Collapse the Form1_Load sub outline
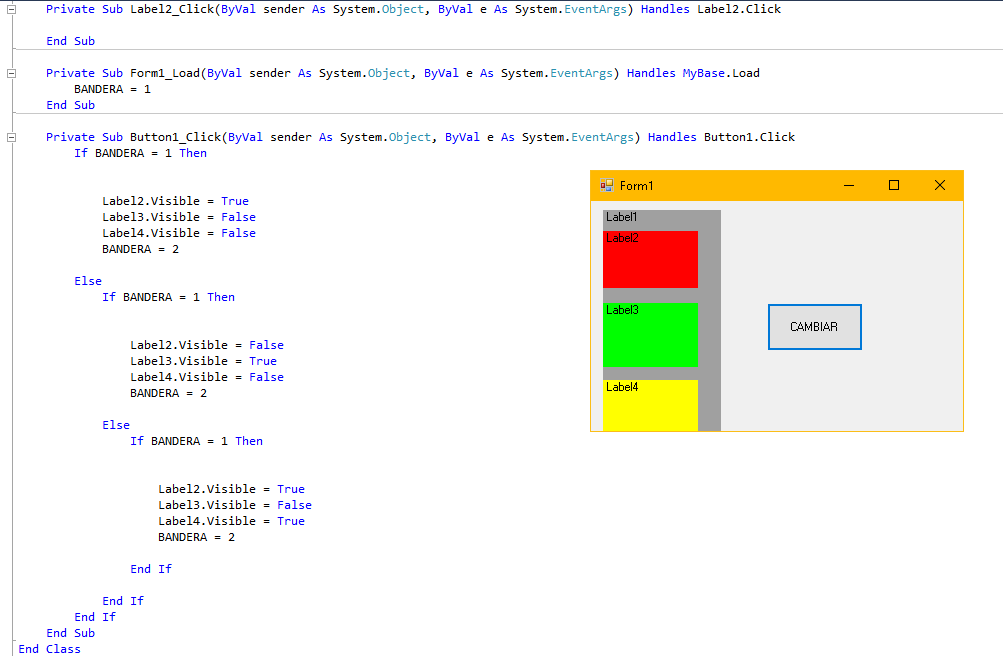1003x656 pixels. pyautogui.click(x=12, y=74)
